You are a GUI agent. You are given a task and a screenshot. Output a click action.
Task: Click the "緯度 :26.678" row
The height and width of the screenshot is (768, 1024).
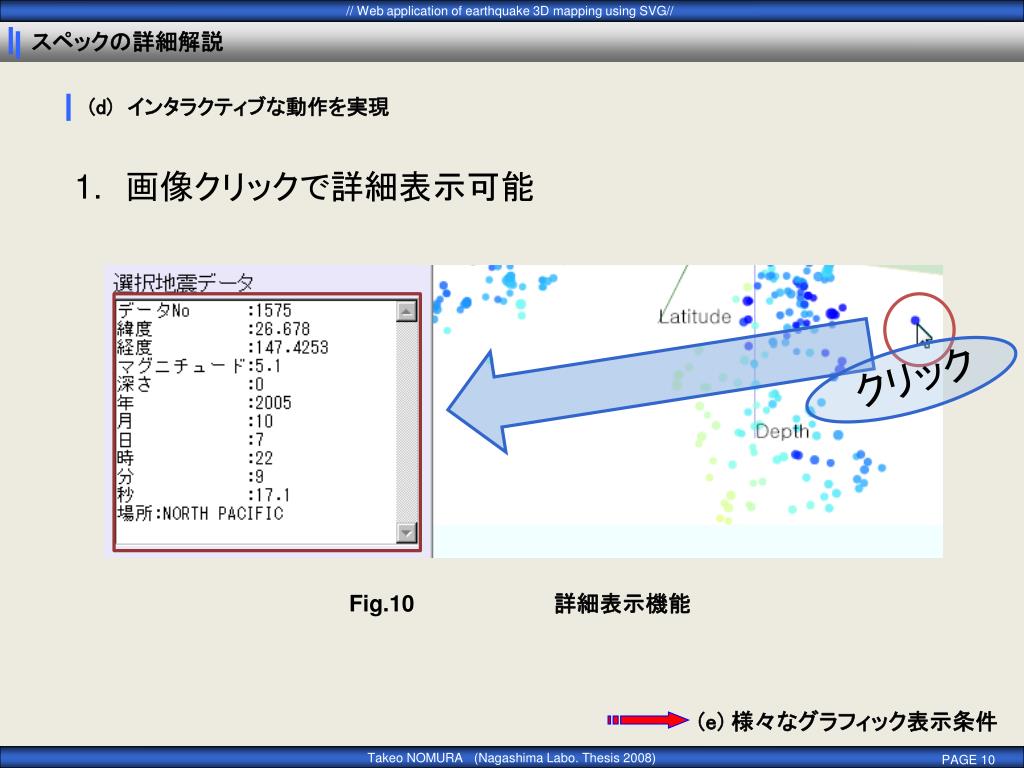pyautogui.click(x=214, y=328)
